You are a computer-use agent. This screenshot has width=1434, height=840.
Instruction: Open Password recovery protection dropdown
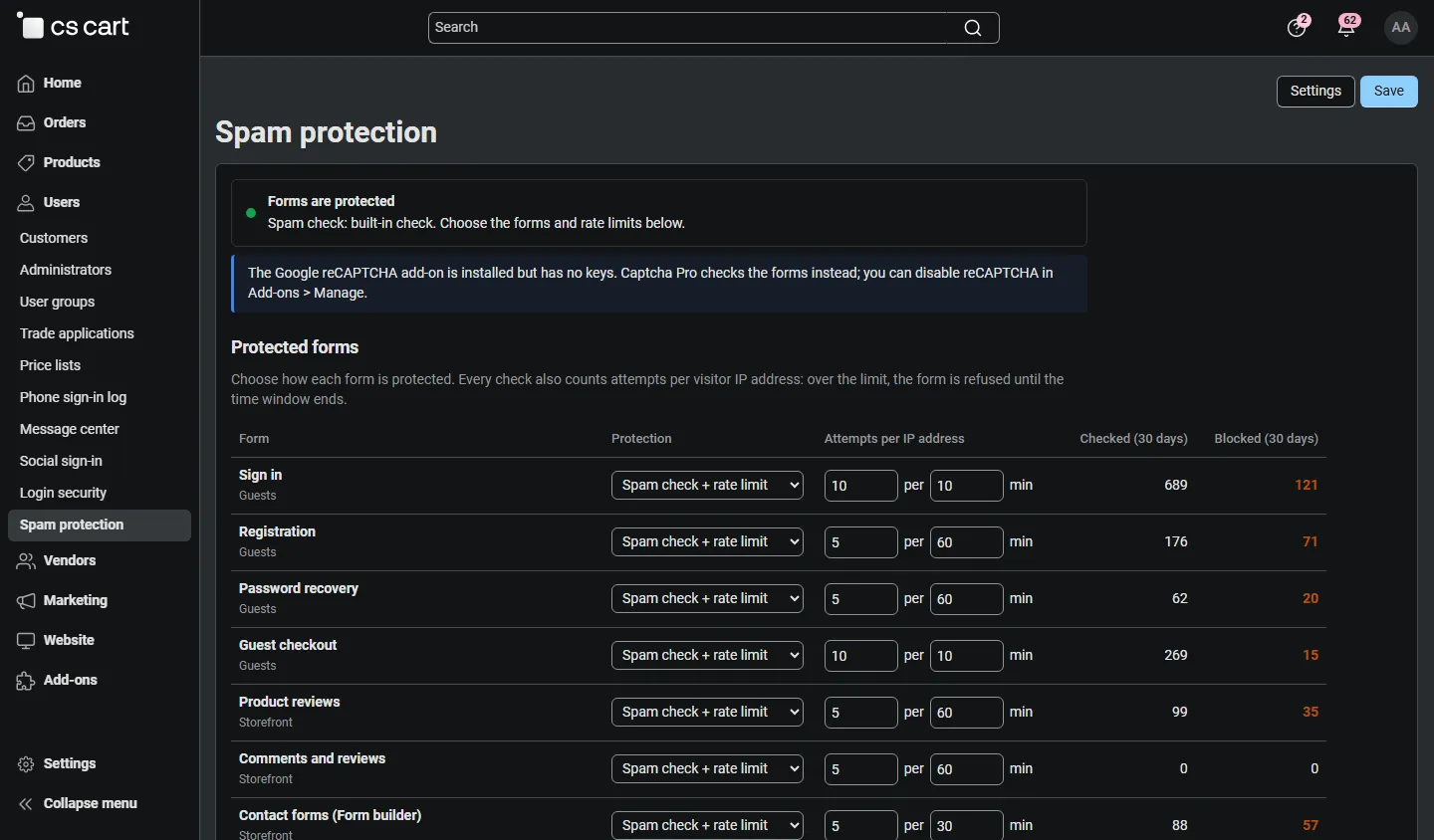707,599
